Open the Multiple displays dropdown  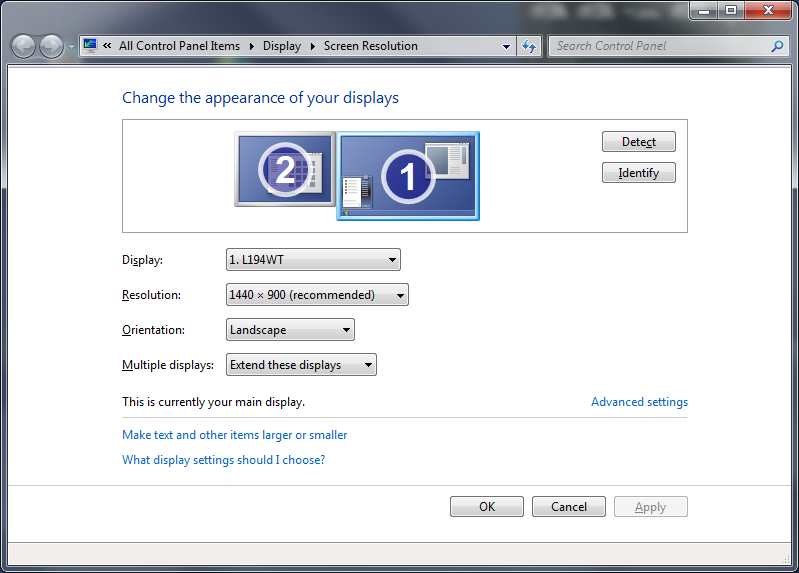tap(301, 365)
